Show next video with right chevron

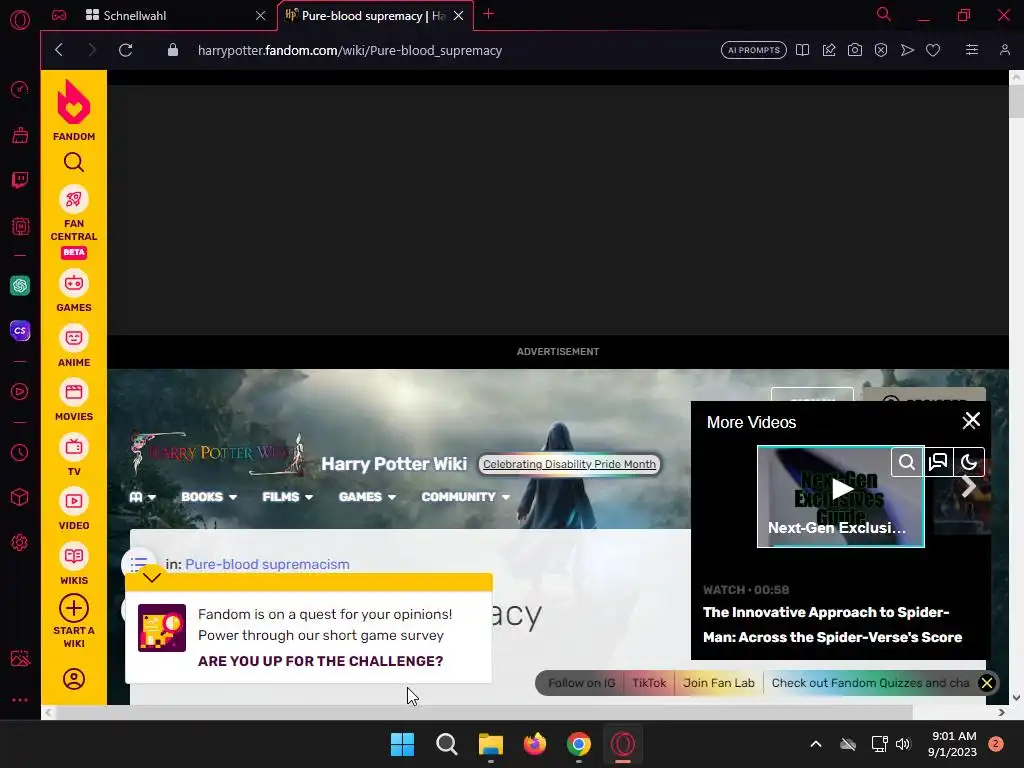(968, 486)
